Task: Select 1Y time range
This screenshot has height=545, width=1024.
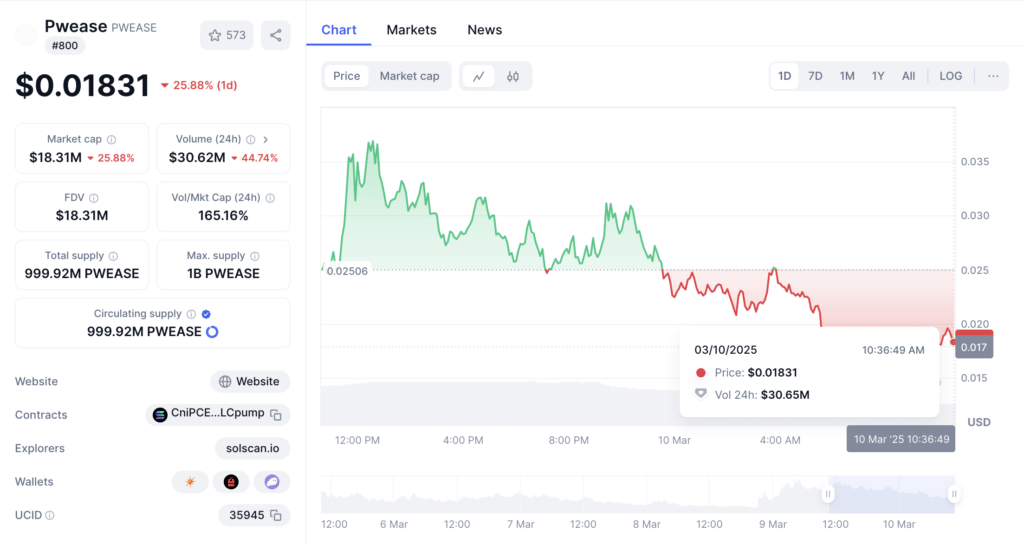Action: pyautogui.click(x=878, y=76)
